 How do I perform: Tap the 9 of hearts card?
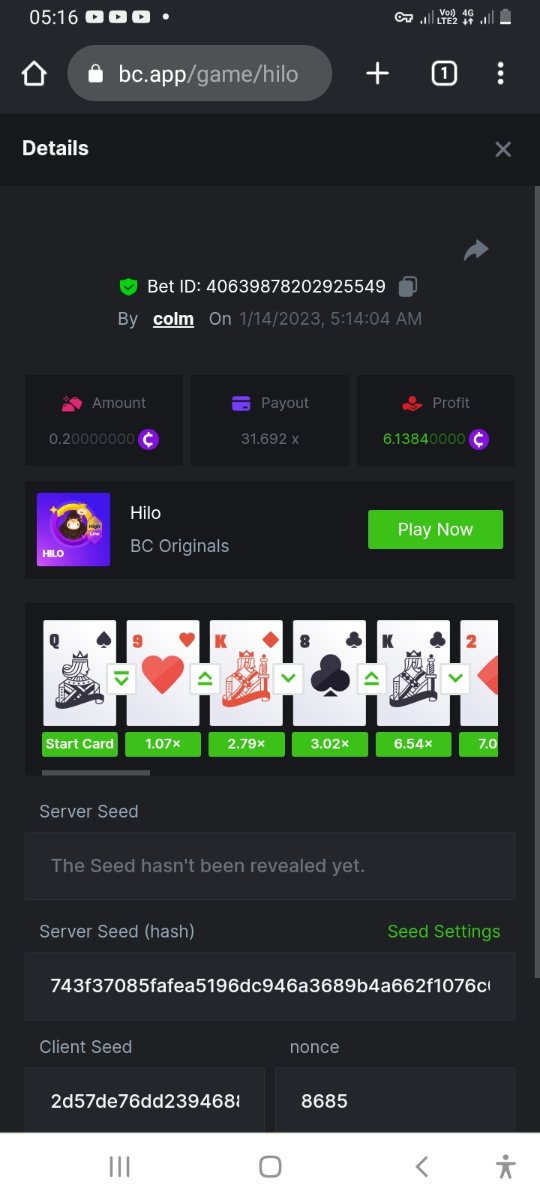coord(163,673)
